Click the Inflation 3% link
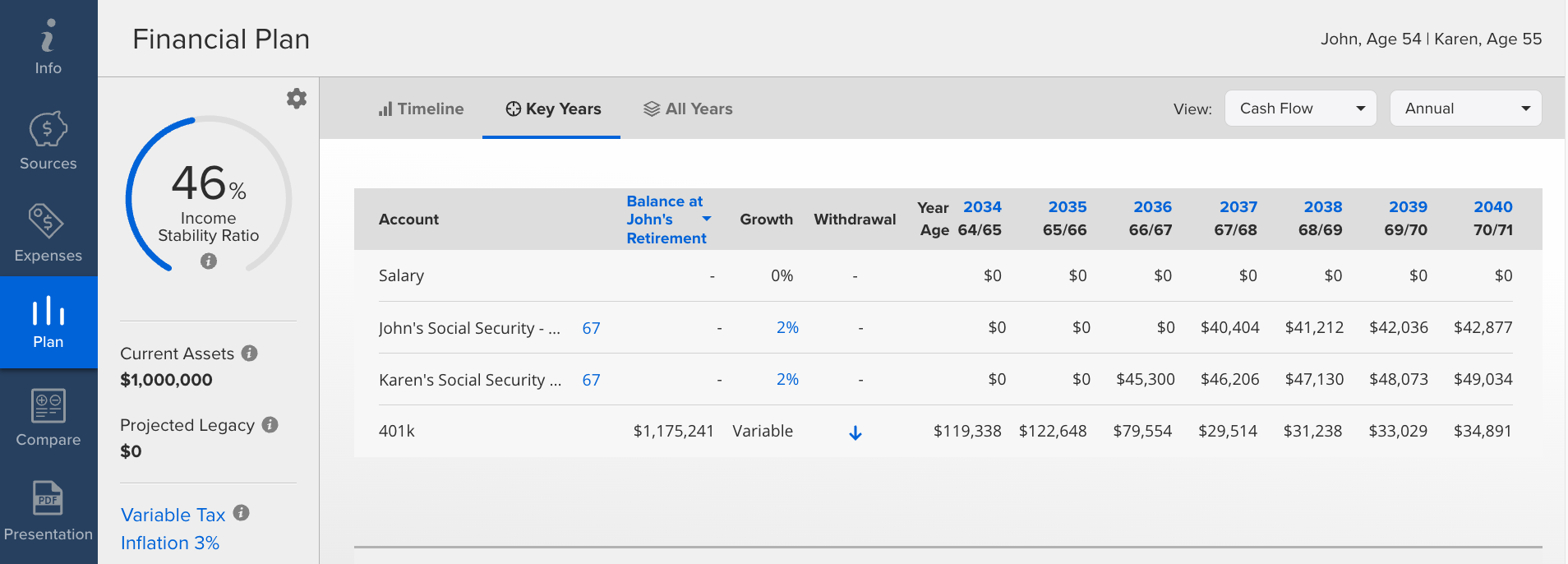This screenshot has width=1568, height=564. click(x=170, y=543)
